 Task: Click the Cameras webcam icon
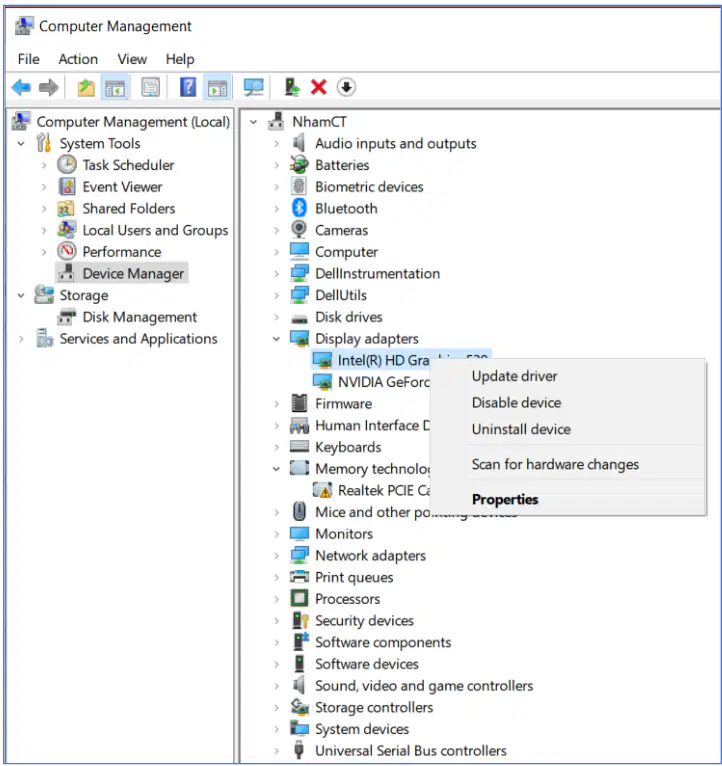[299, 230]
